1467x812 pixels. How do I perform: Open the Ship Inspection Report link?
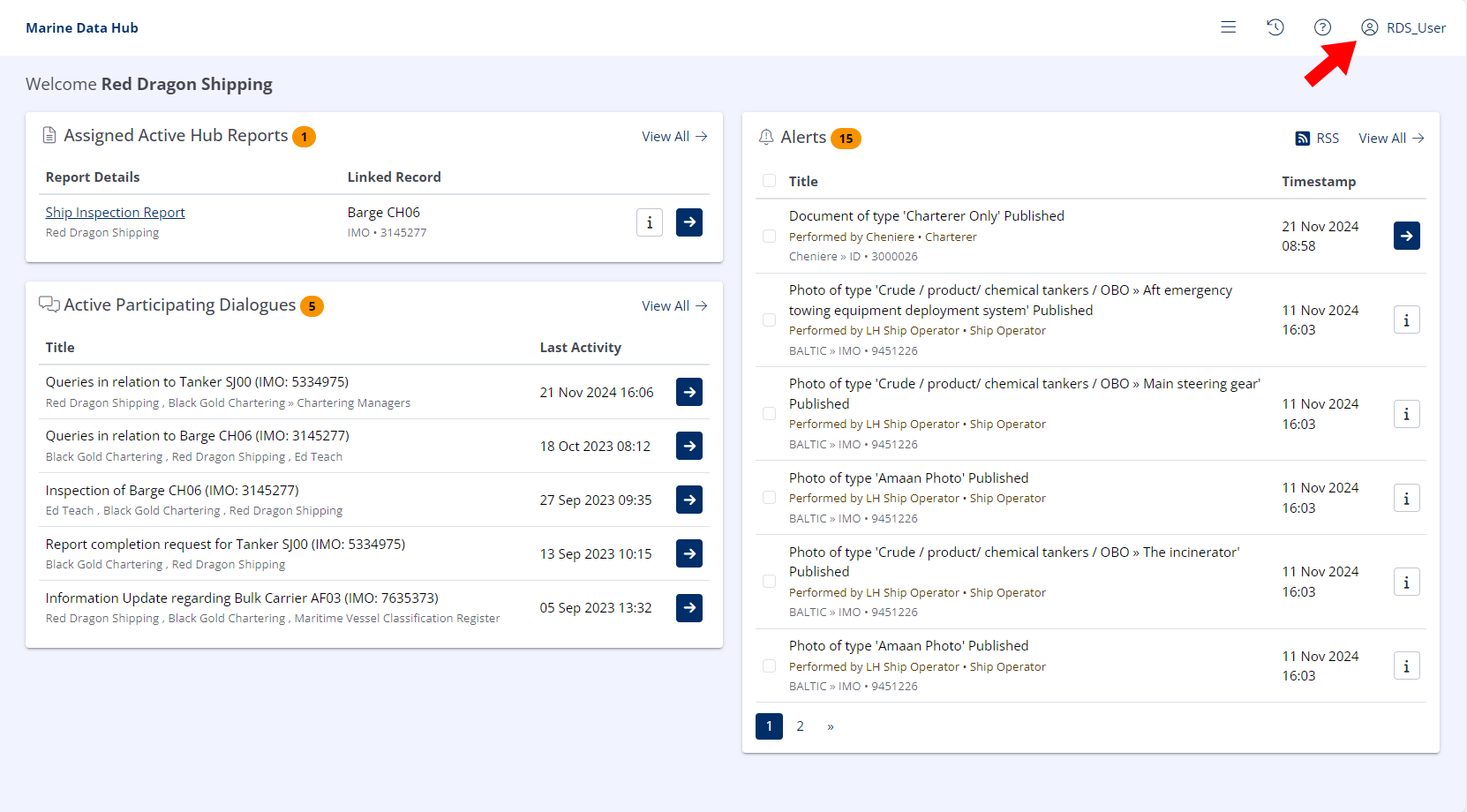pos(115,213)
